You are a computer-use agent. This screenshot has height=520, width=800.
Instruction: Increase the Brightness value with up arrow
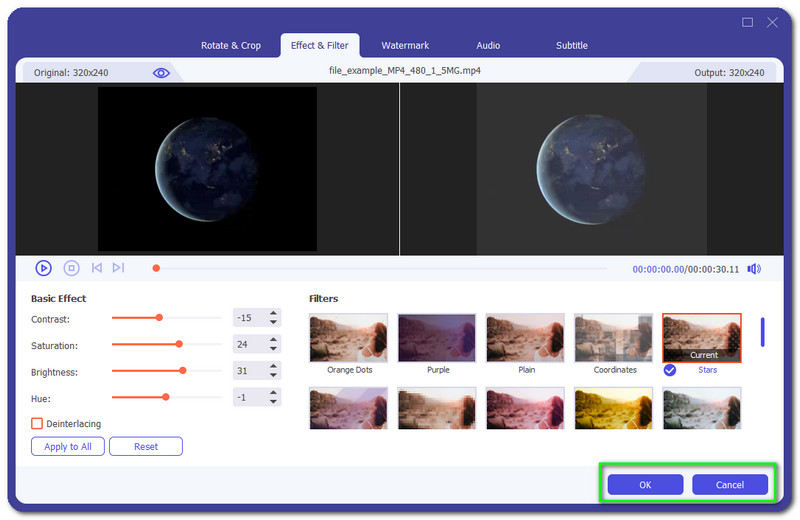point(275,367)
